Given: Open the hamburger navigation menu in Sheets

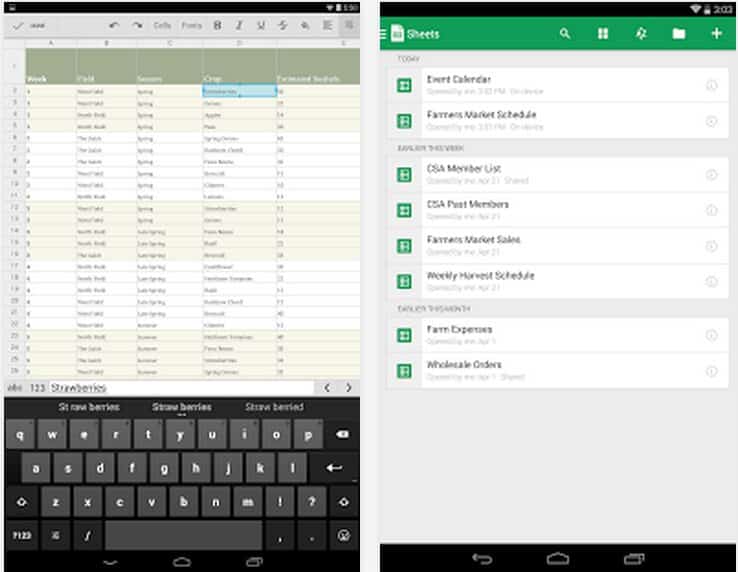Looking at the screenshot, I should tap(383, 34).
